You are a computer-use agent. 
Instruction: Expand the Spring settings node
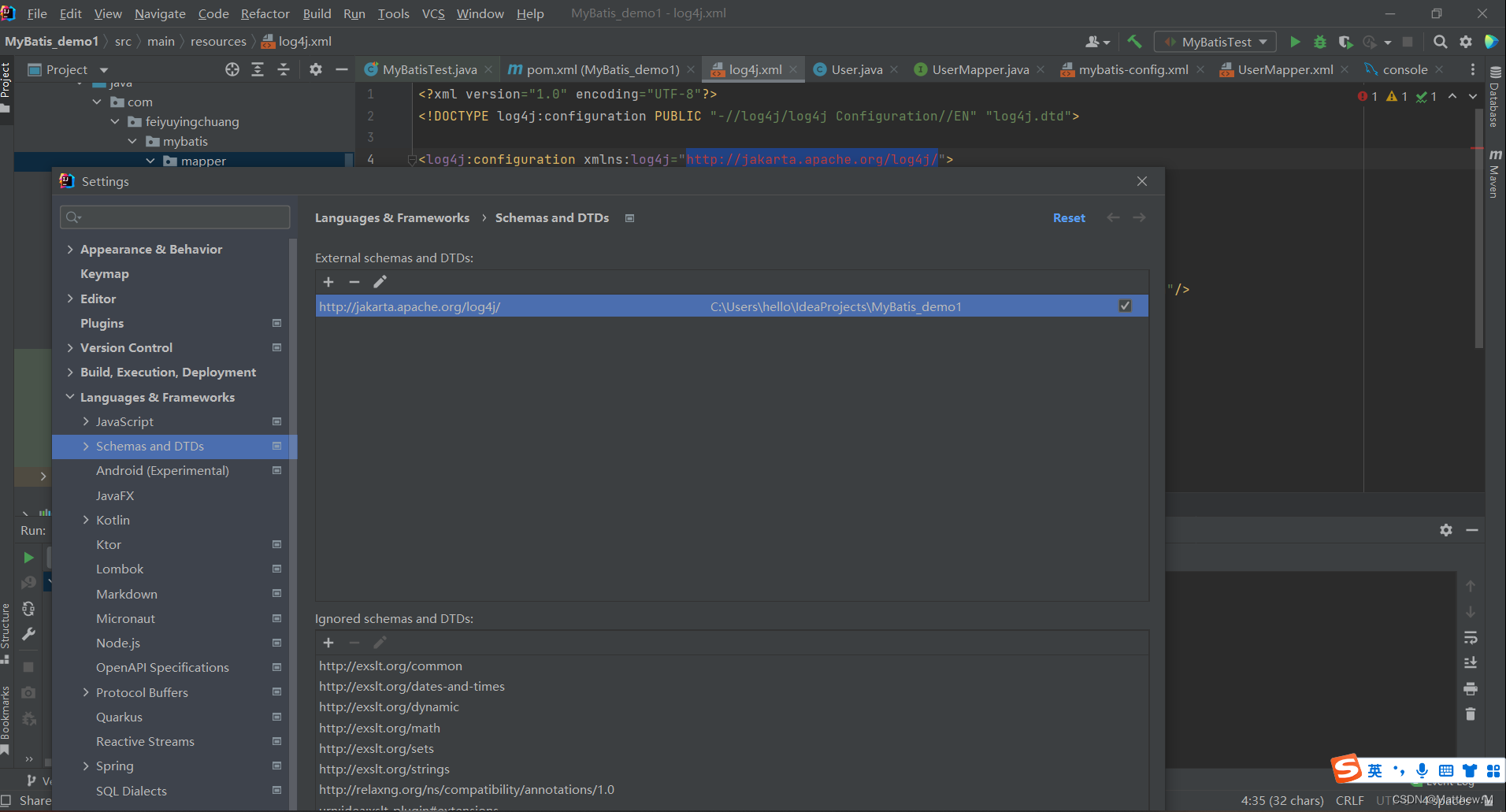tap(86, 766)
